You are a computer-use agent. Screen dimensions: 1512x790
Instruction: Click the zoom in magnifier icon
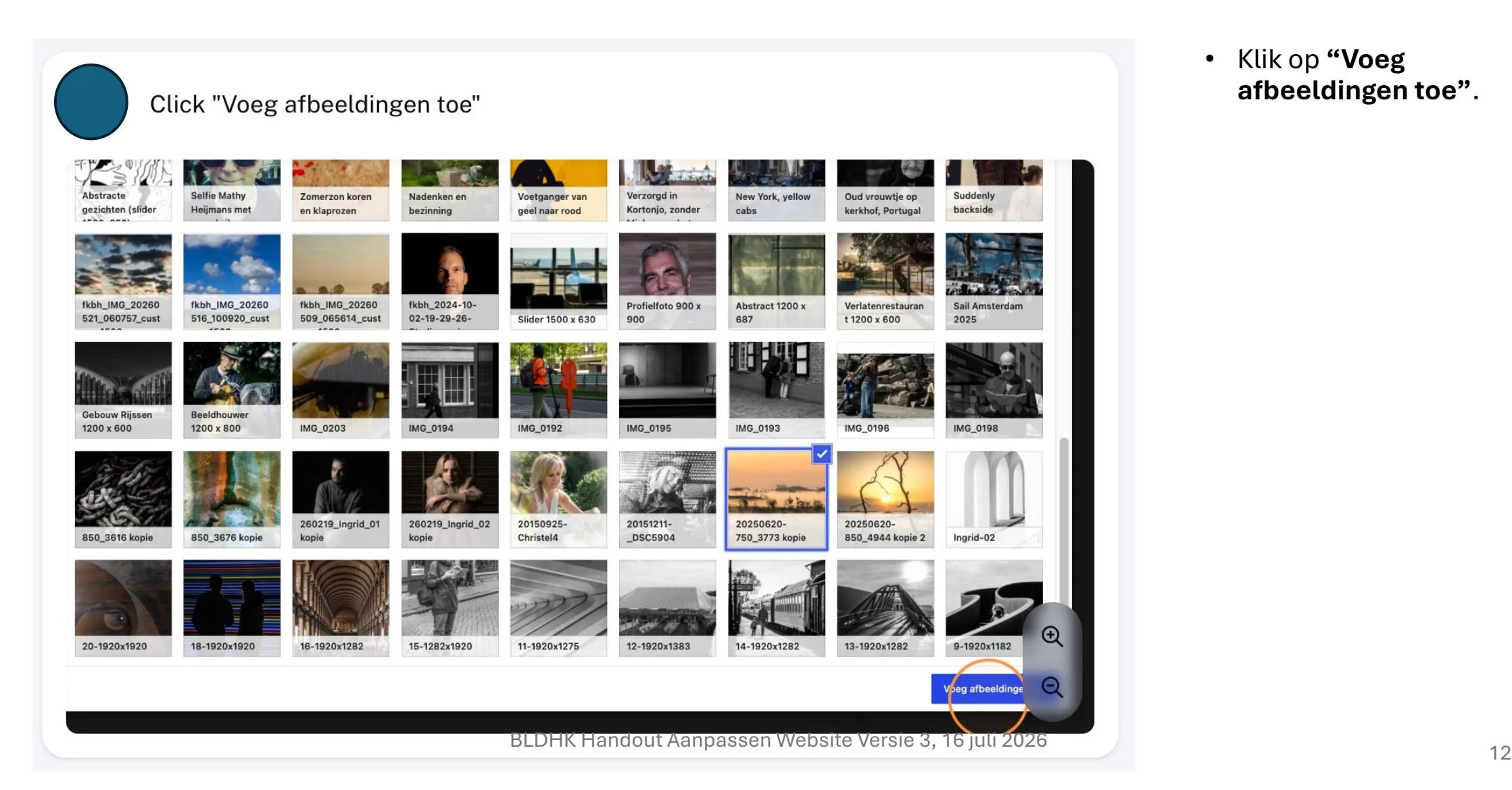(x=1052, y=636)
